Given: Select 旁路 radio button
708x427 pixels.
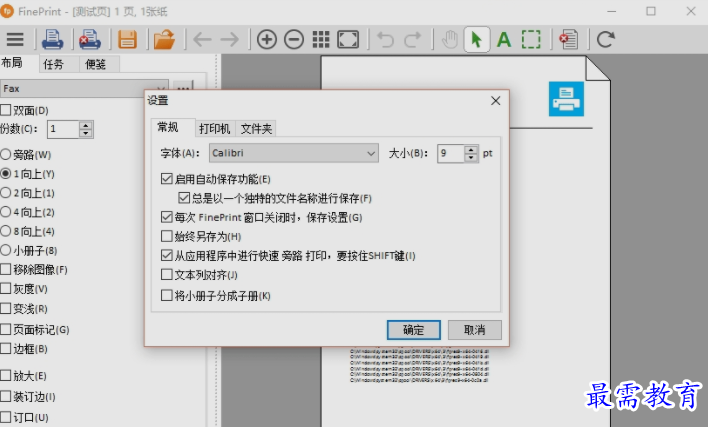Looking at the screenshot, I should (5, 154).
